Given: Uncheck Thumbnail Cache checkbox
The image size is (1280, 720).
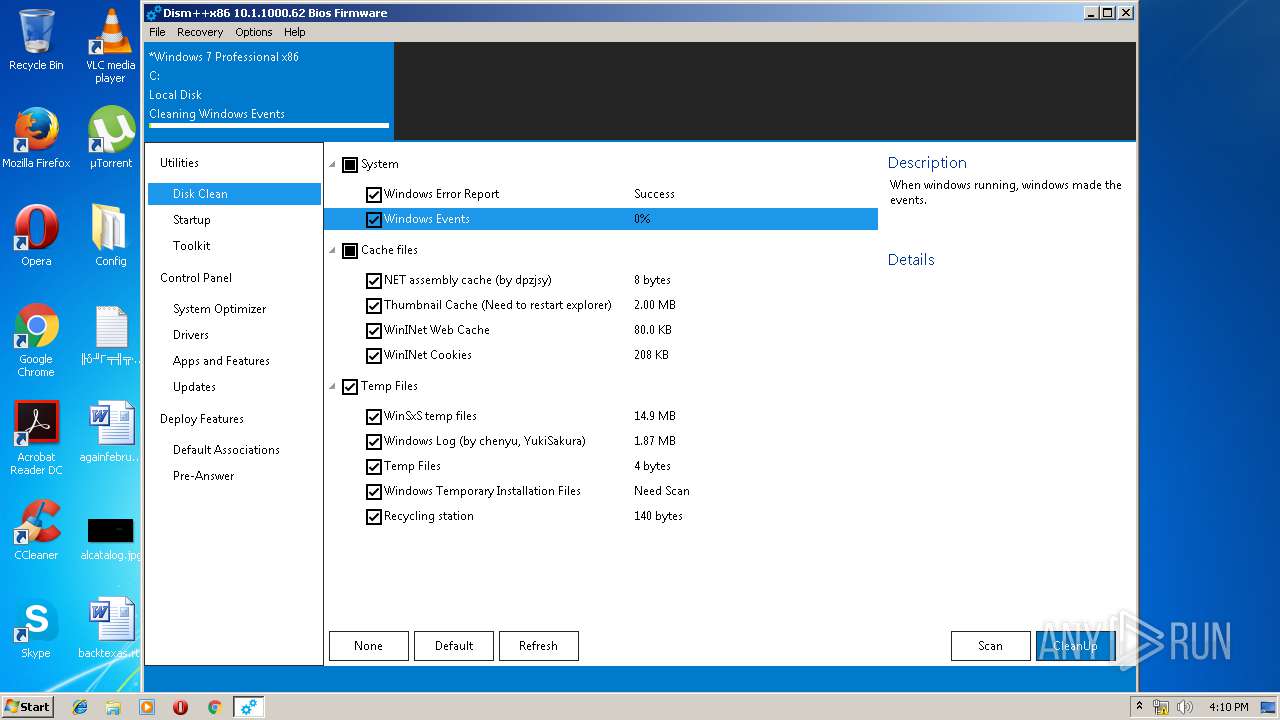Looking at the screenshot, I should [x=374, y=306].
